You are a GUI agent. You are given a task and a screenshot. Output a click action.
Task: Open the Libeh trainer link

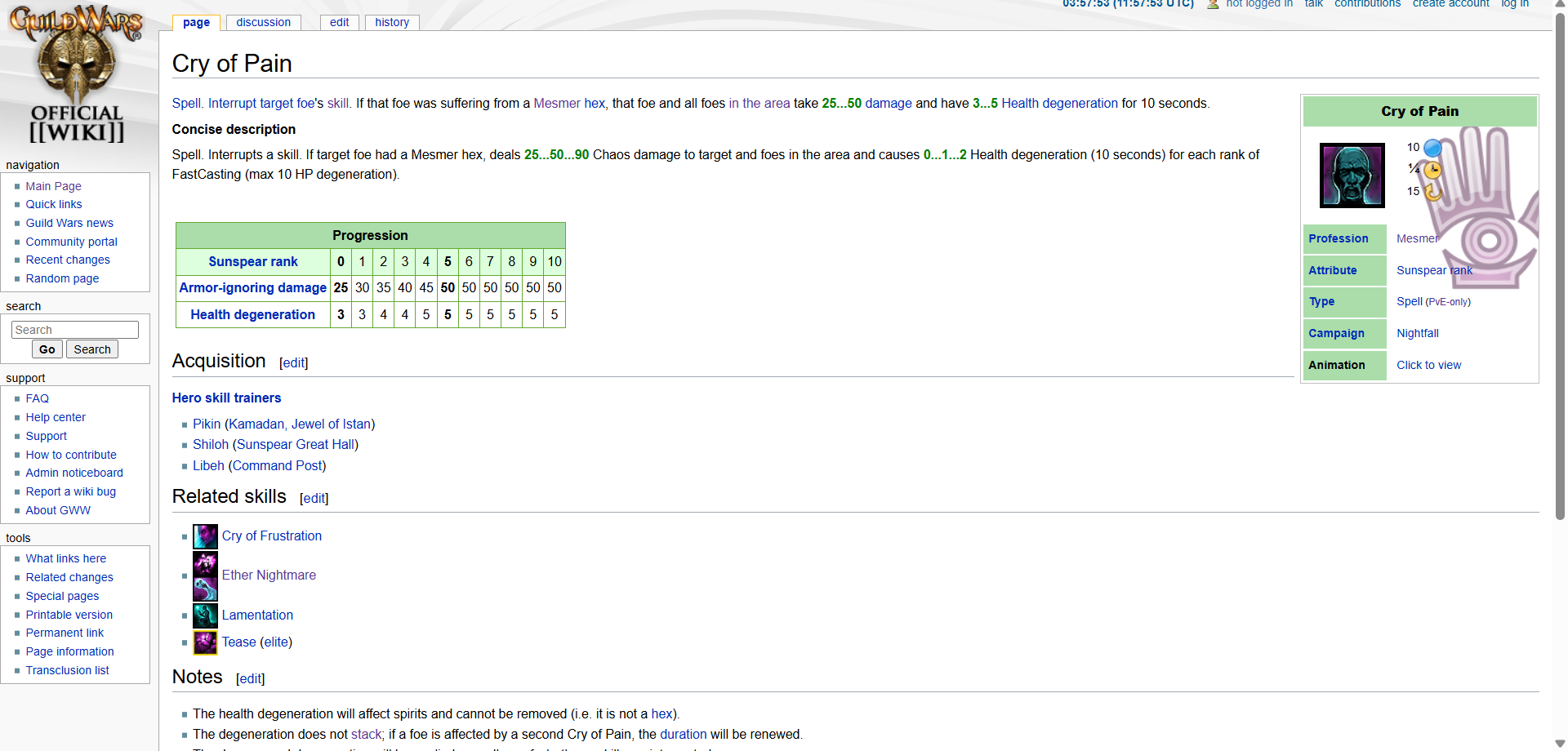(x=208, y=465)
